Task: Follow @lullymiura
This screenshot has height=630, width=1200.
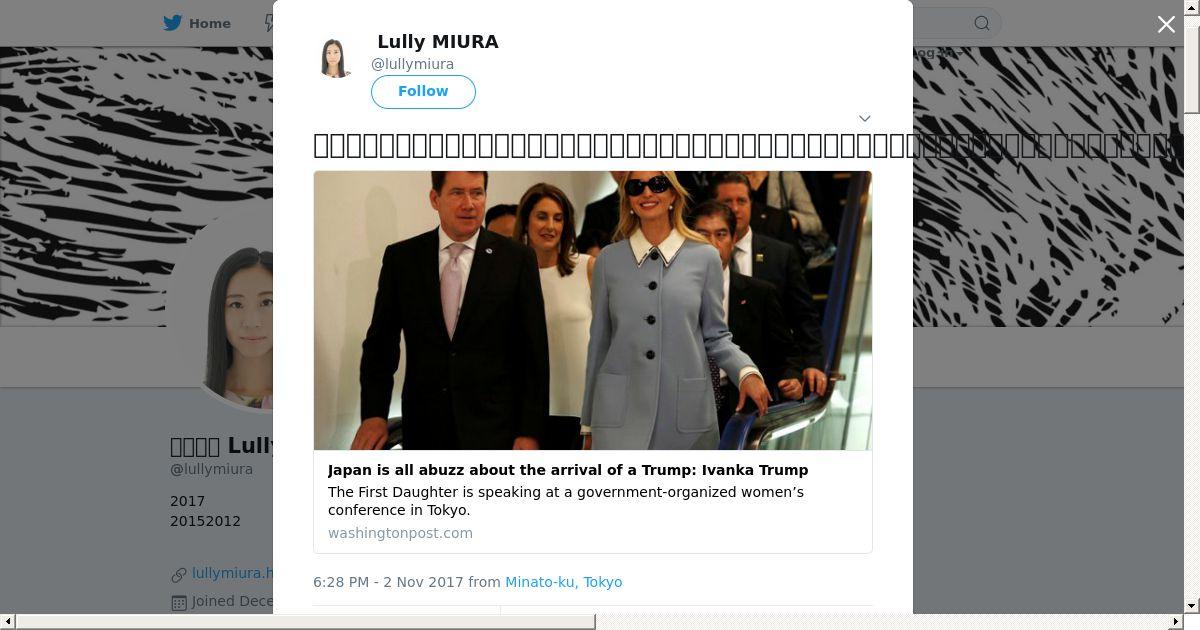Action: (x=423, y=91)
